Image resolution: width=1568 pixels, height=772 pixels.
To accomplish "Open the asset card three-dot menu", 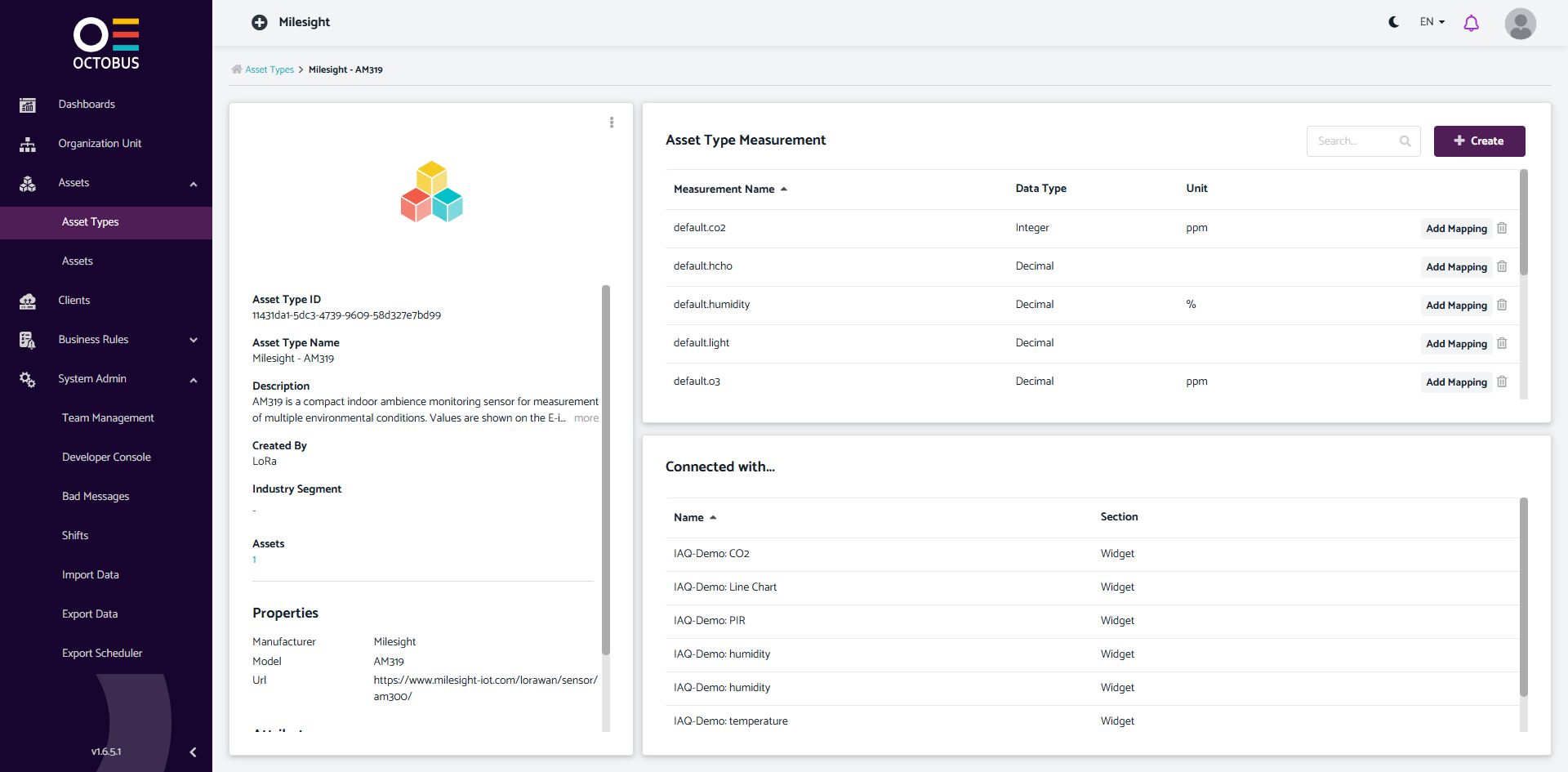I will pos(611,123).
